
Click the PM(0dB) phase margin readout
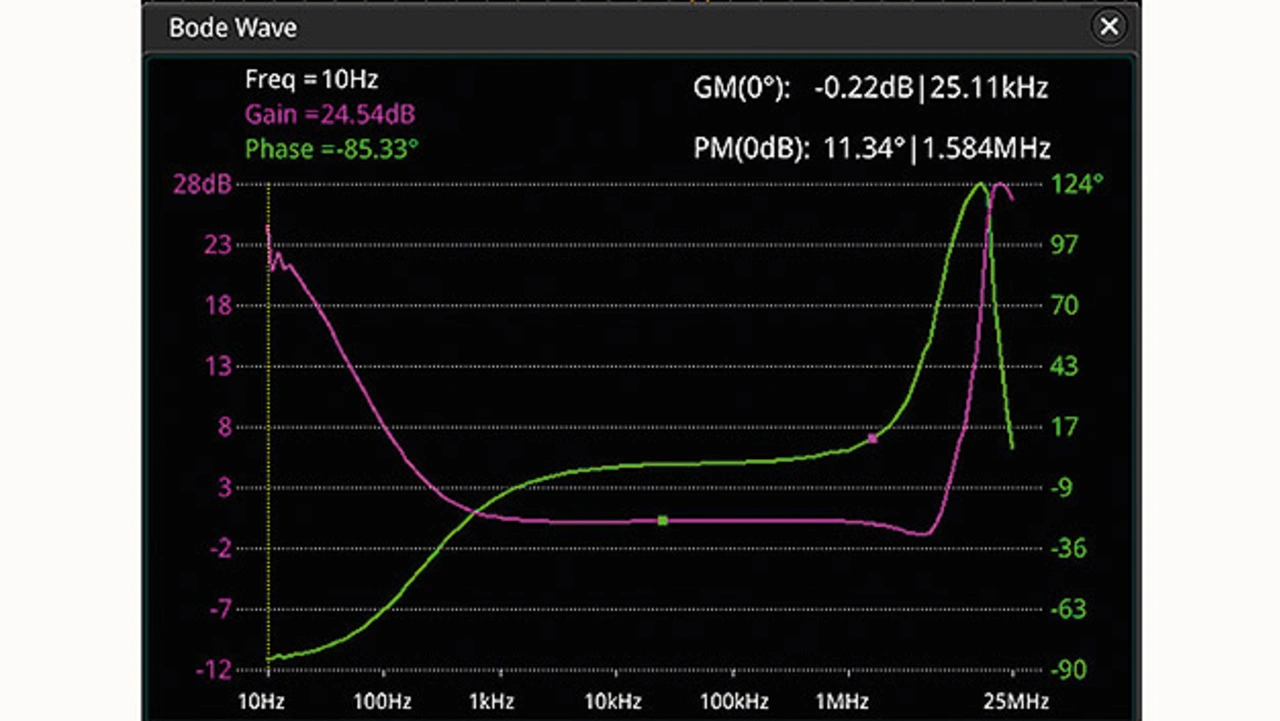coord(871,149)
